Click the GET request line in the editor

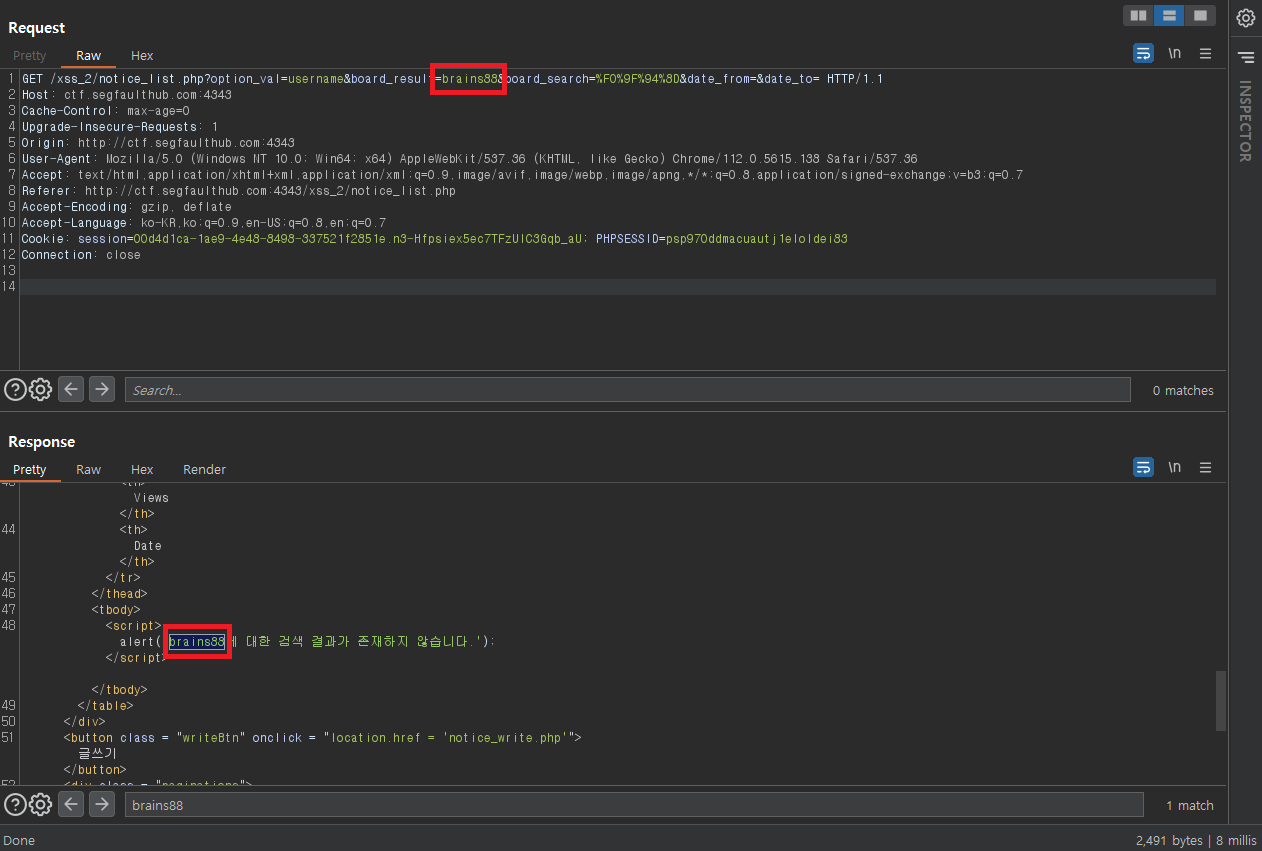452,78
